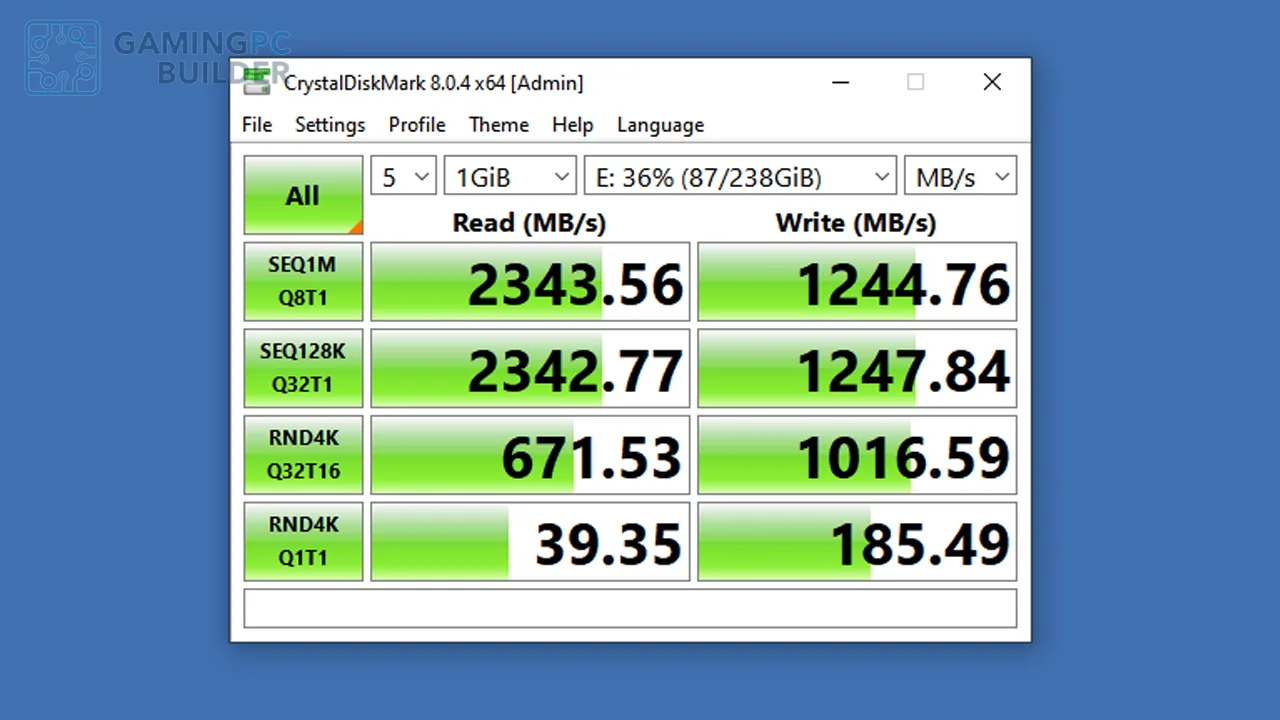Click the SEQ128K read result 2342.77
This screenshot has width=1280, height=720.
click(530, 368)
